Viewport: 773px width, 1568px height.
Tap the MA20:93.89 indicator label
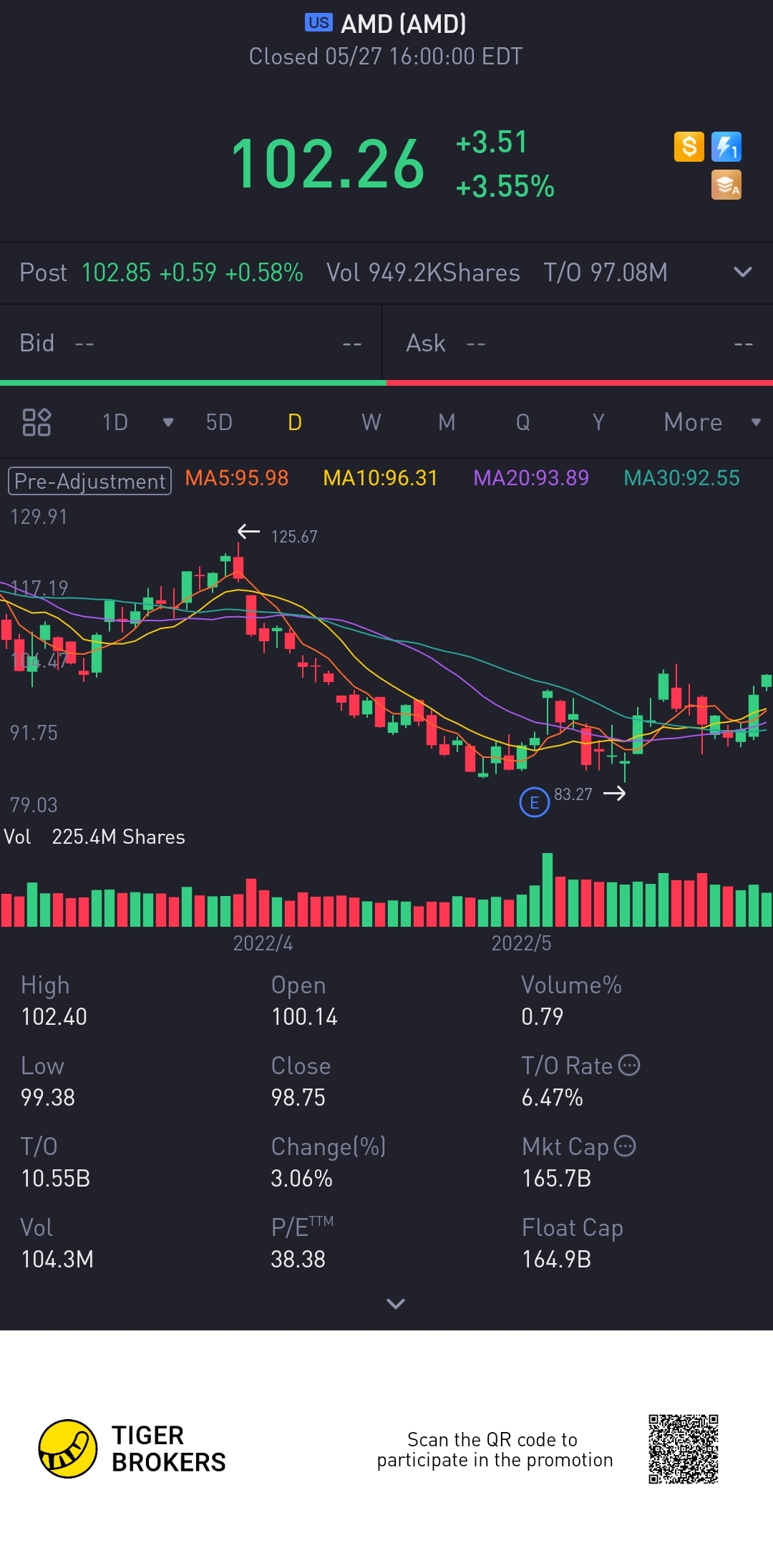531,478
